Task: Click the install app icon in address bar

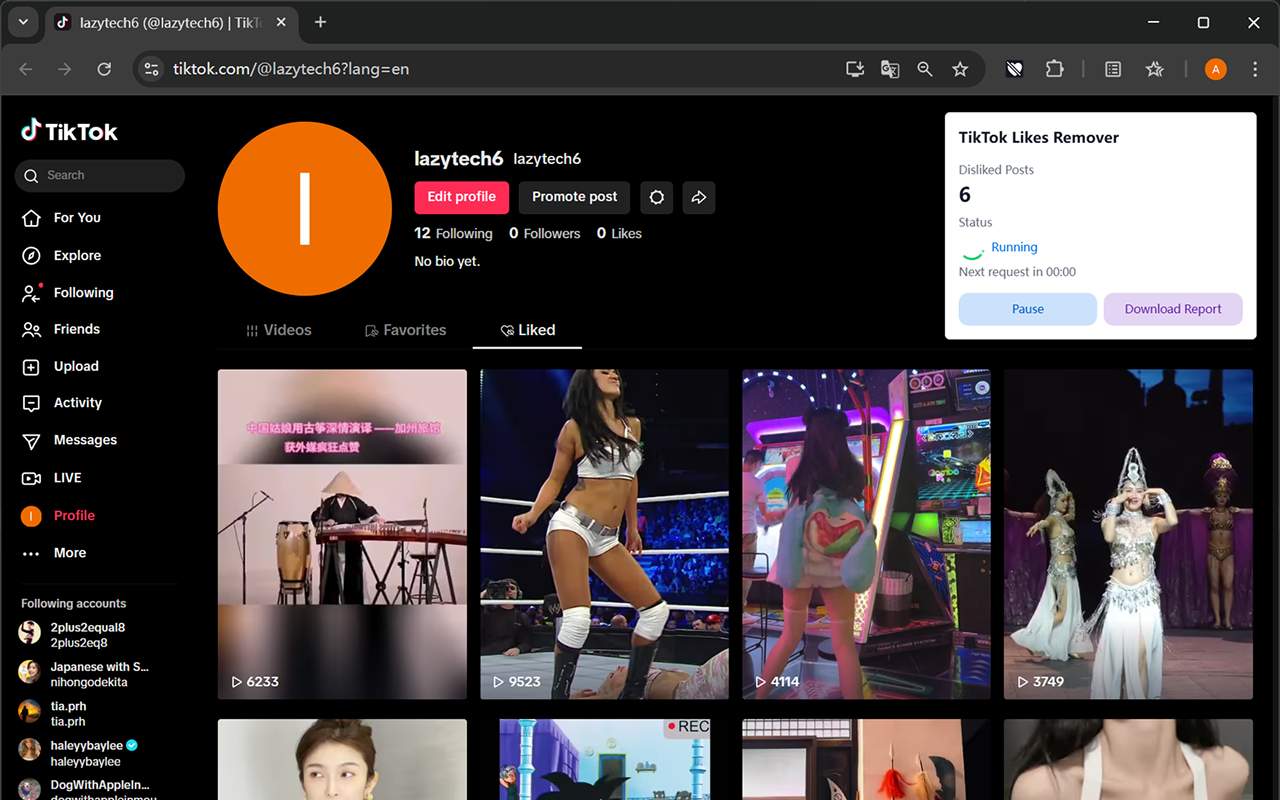Action: pos(855,69)
